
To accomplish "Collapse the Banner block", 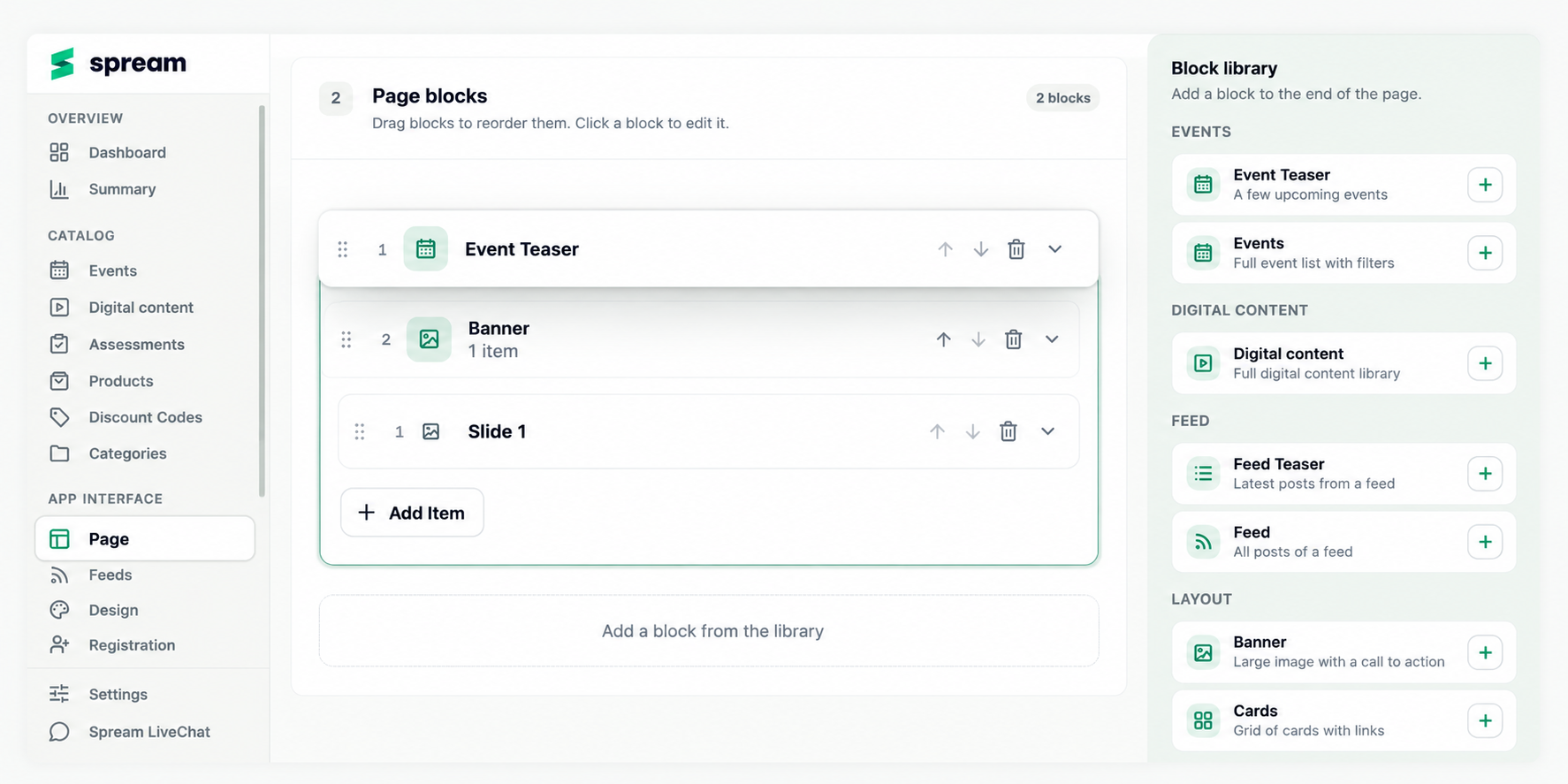I will [1052, 339].
